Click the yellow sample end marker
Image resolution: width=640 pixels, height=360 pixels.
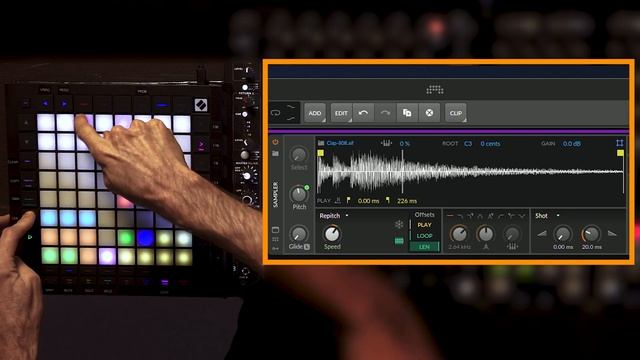pyautogui.click(x=620, y=153)
